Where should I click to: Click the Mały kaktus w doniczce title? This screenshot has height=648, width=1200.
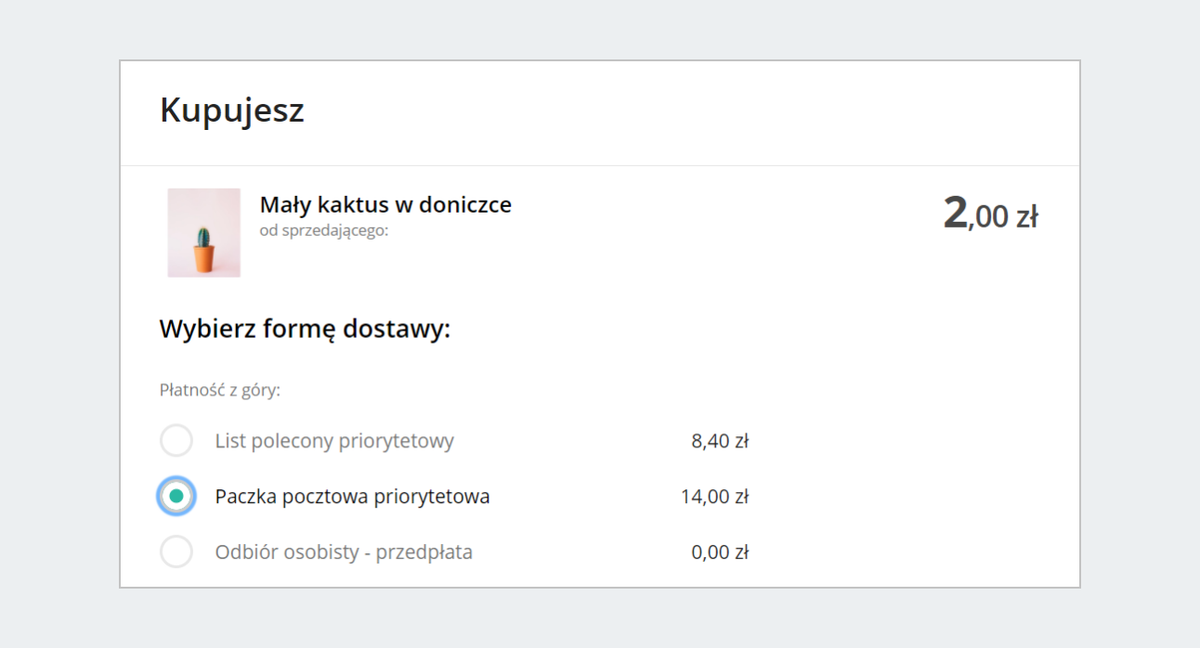pos(386,205)
